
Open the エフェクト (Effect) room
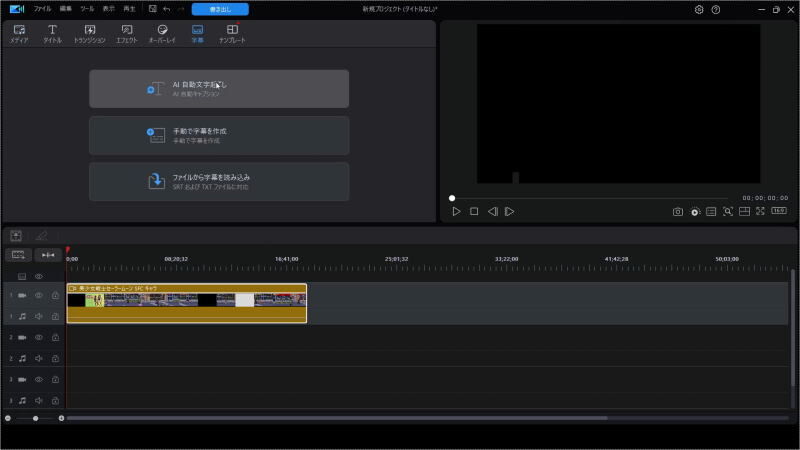[127, 34]
